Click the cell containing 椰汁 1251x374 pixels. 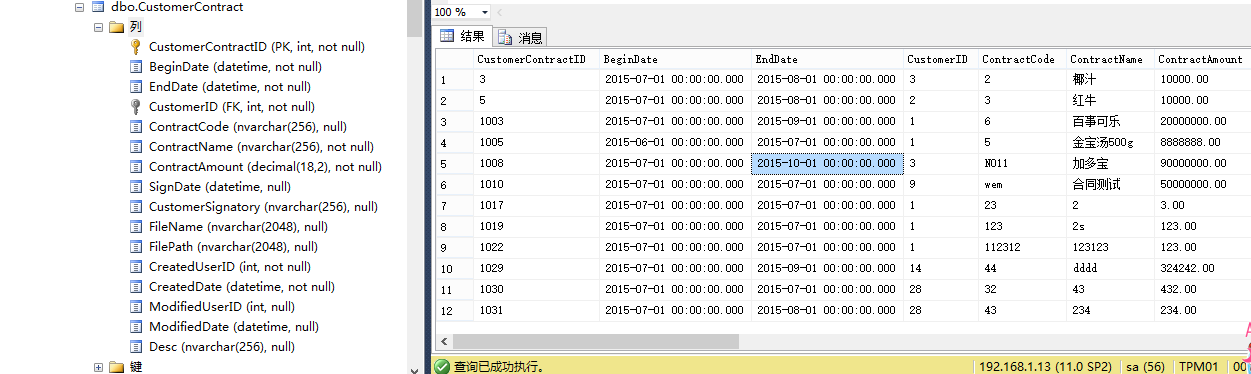coord(1110,79)
